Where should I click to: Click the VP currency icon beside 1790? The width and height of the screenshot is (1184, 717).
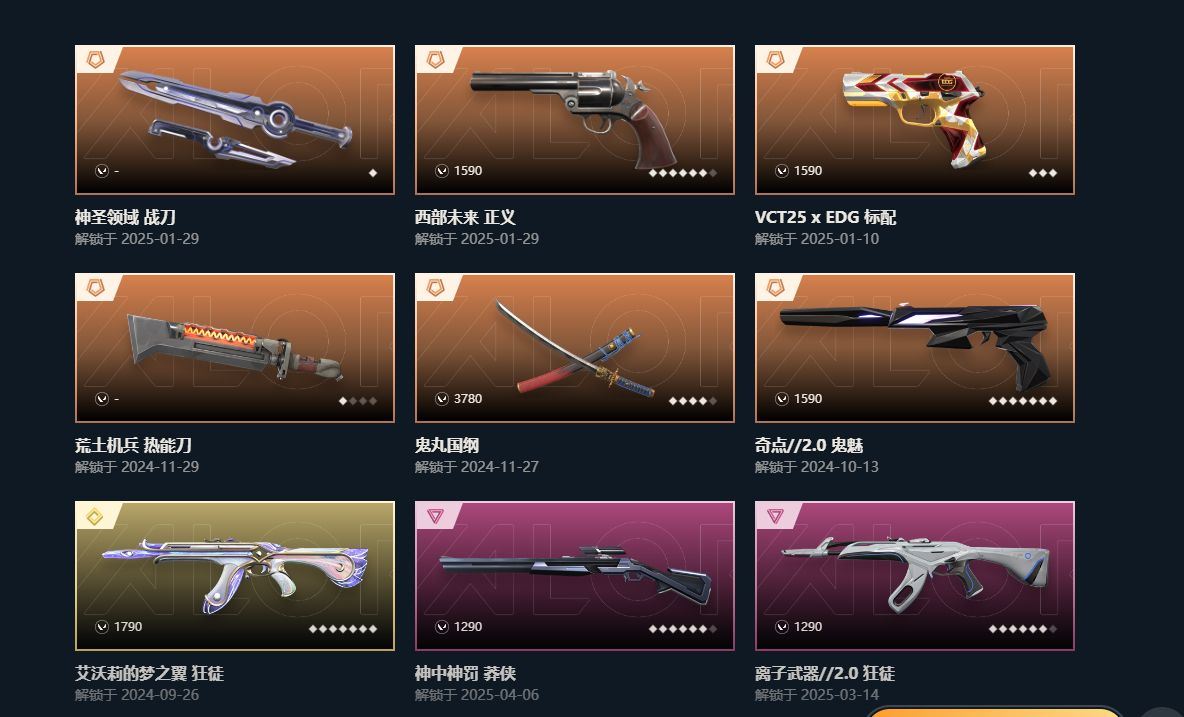click(x=102, y=626)
